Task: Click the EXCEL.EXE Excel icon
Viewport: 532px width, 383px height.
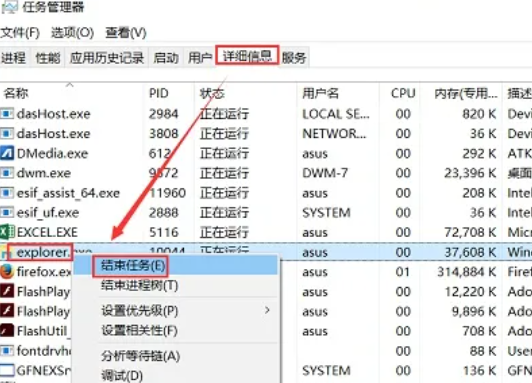Action: (x=7, y=232)
